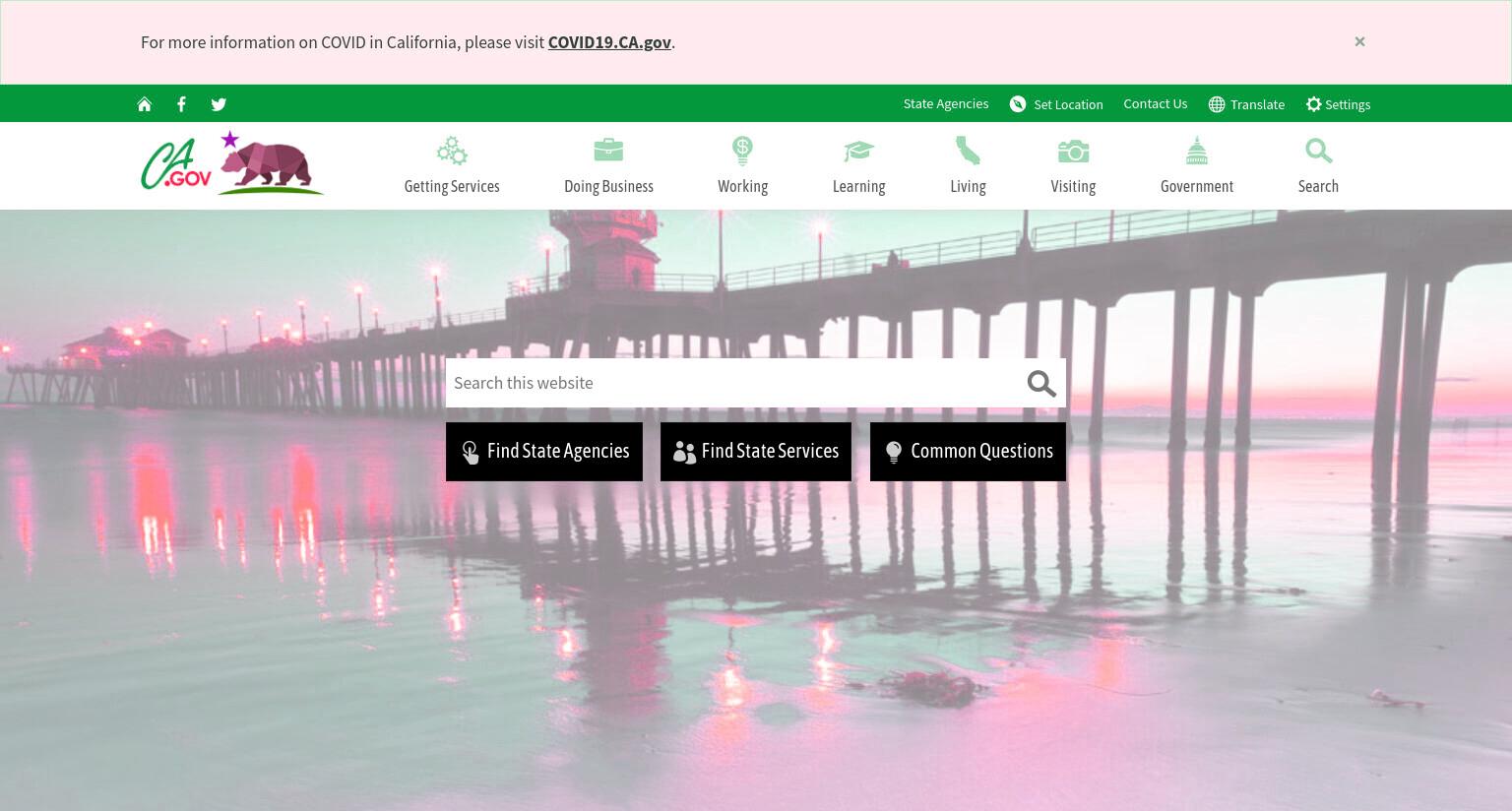Click the Living California map icon
This screenshot has height=811, width=1512.
968,151
